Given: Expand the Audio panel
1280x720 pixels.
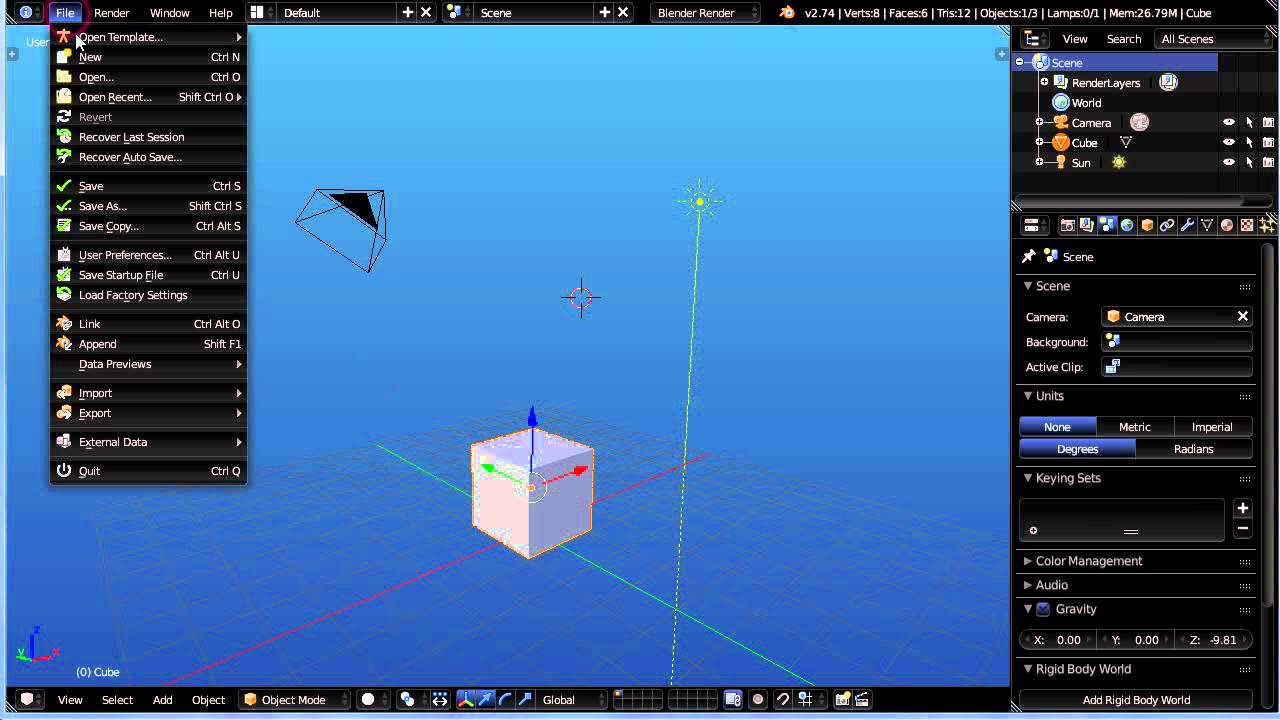Looking at the screenshot, I should tap(1052, 585).
